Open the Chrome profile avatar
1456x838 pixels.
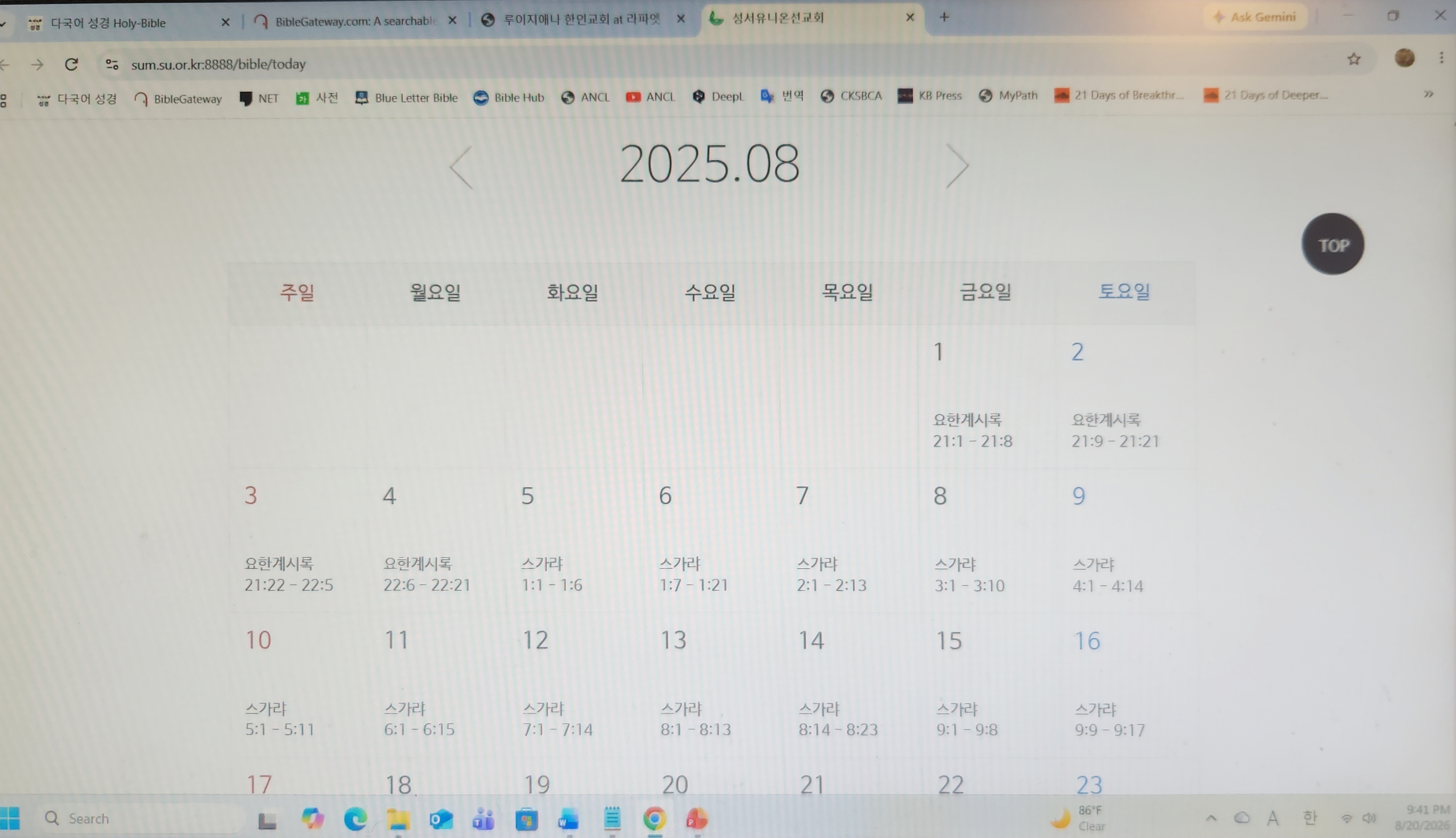[1404, 57]
